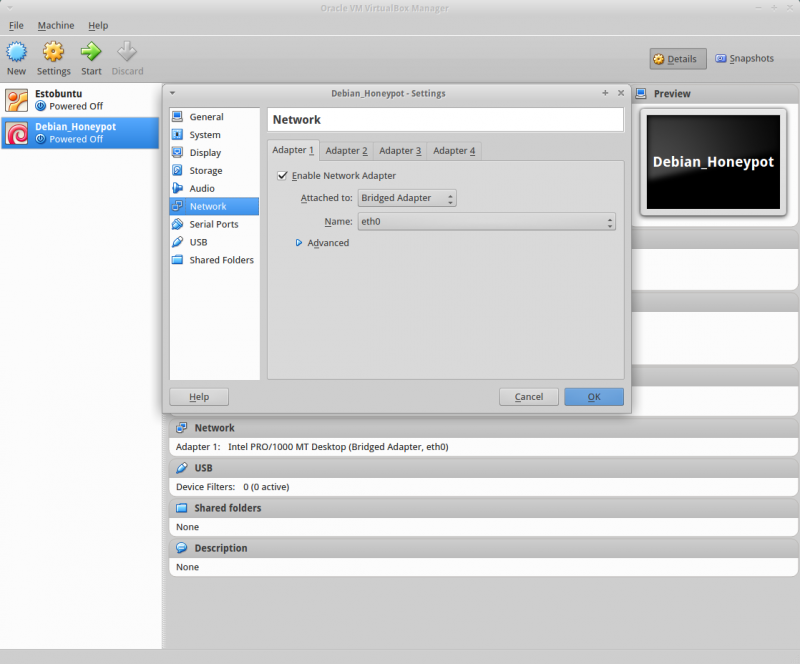This screenshot has height=664, width=800.
Task: Click the Help button in settings dialog
Action: [x=199, y=397]
